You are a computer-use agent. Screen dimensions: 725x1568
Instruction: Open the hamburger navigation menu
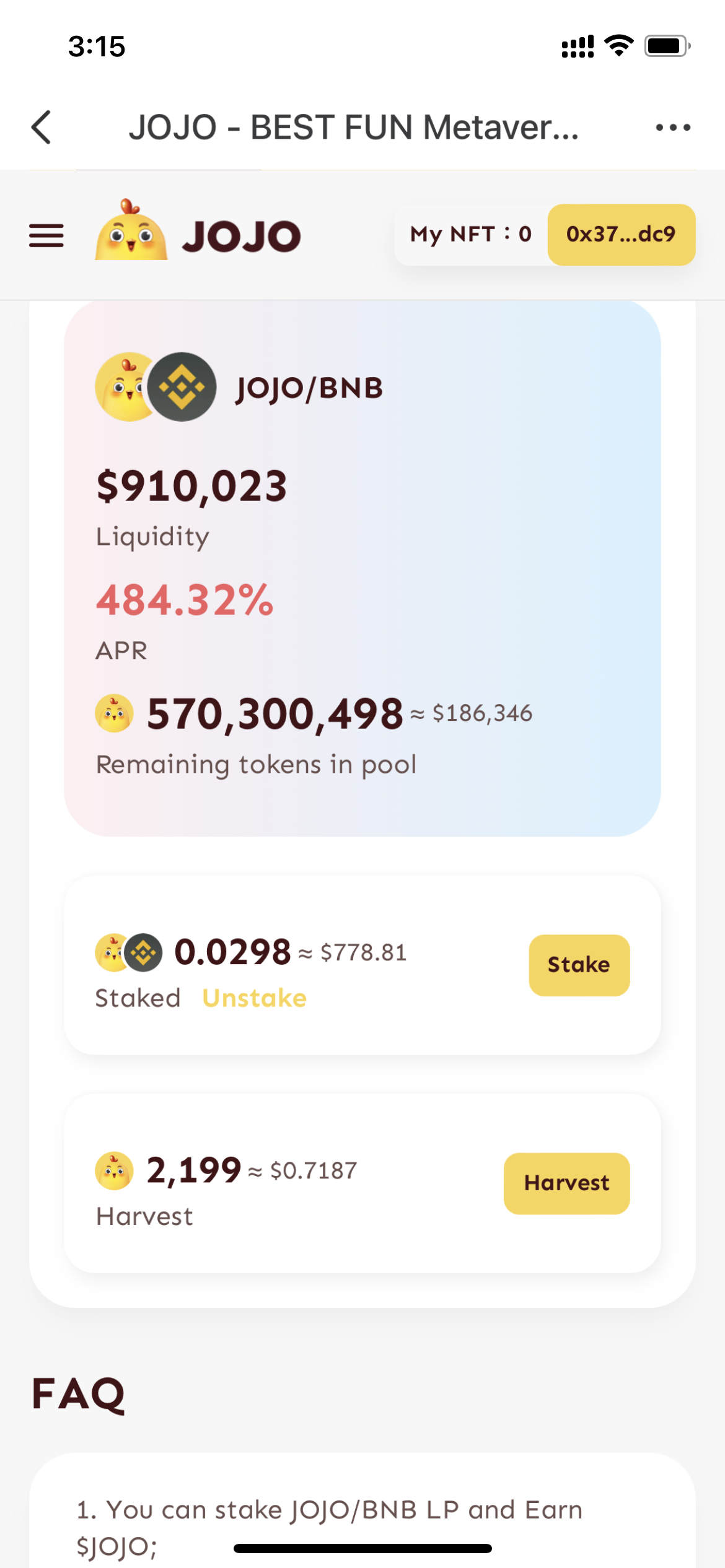46,235
